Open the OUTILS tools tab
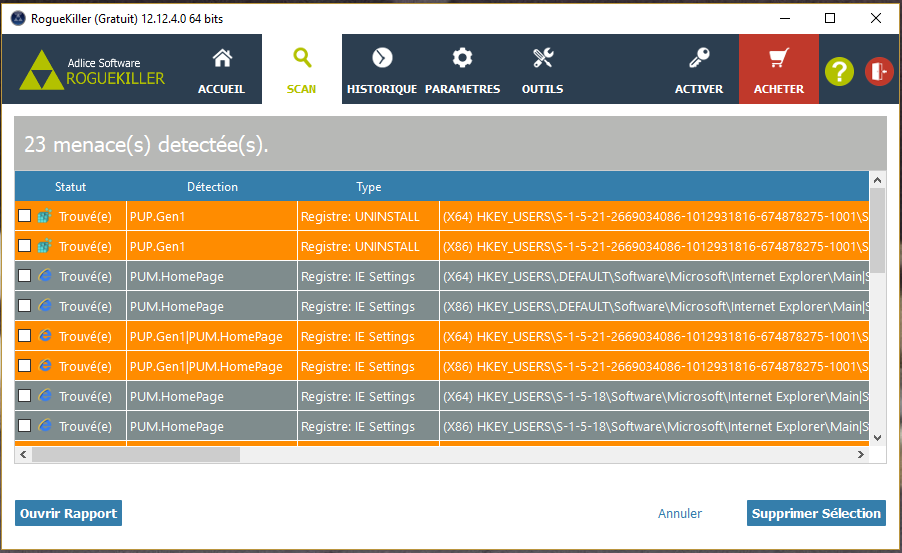This screenshot has width=902, height=553. pos(542,70)
